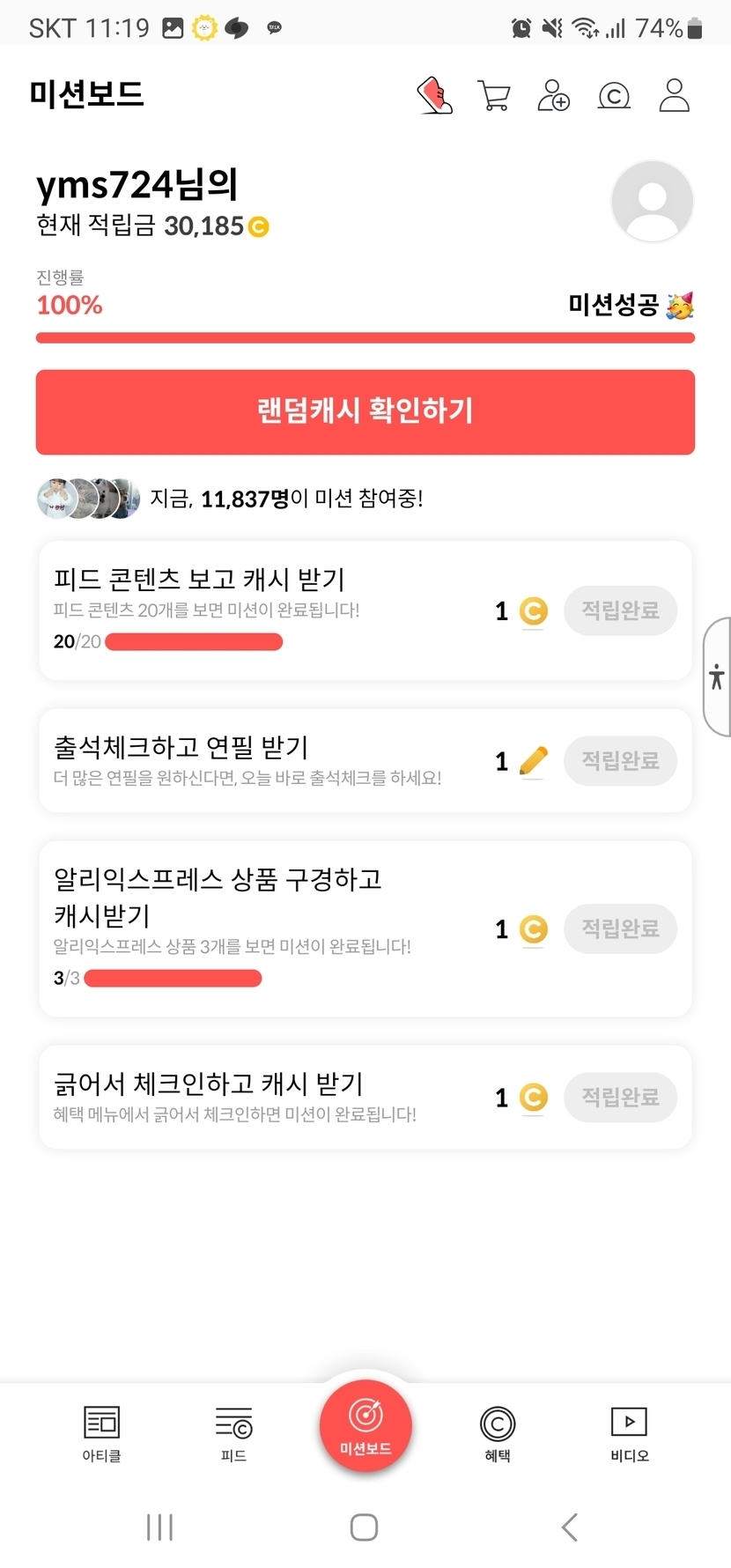Tap 적립완료 on attendance check mission
The width and height of the screenshot is (731, 1568).
(620, 760)
